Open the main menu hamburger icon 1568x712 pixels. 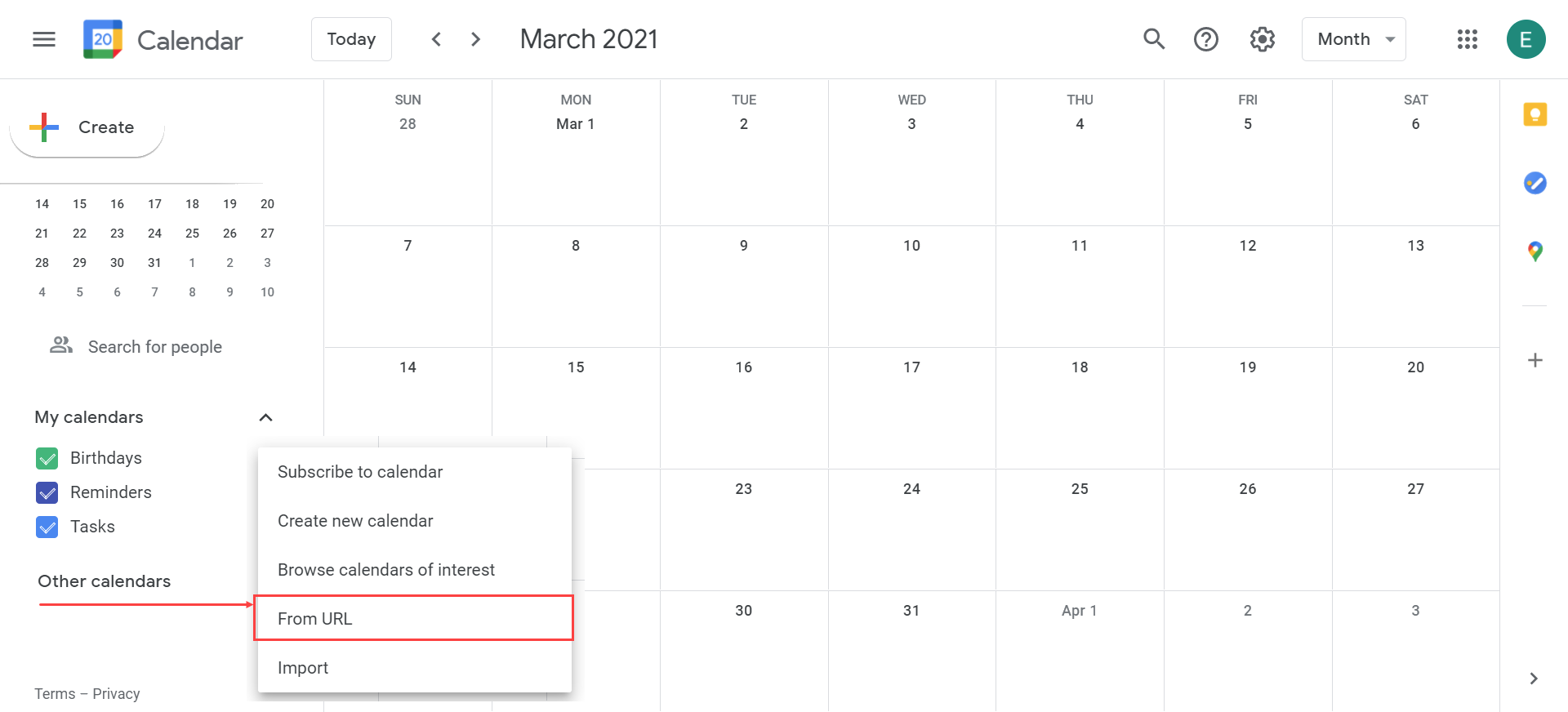44,39
